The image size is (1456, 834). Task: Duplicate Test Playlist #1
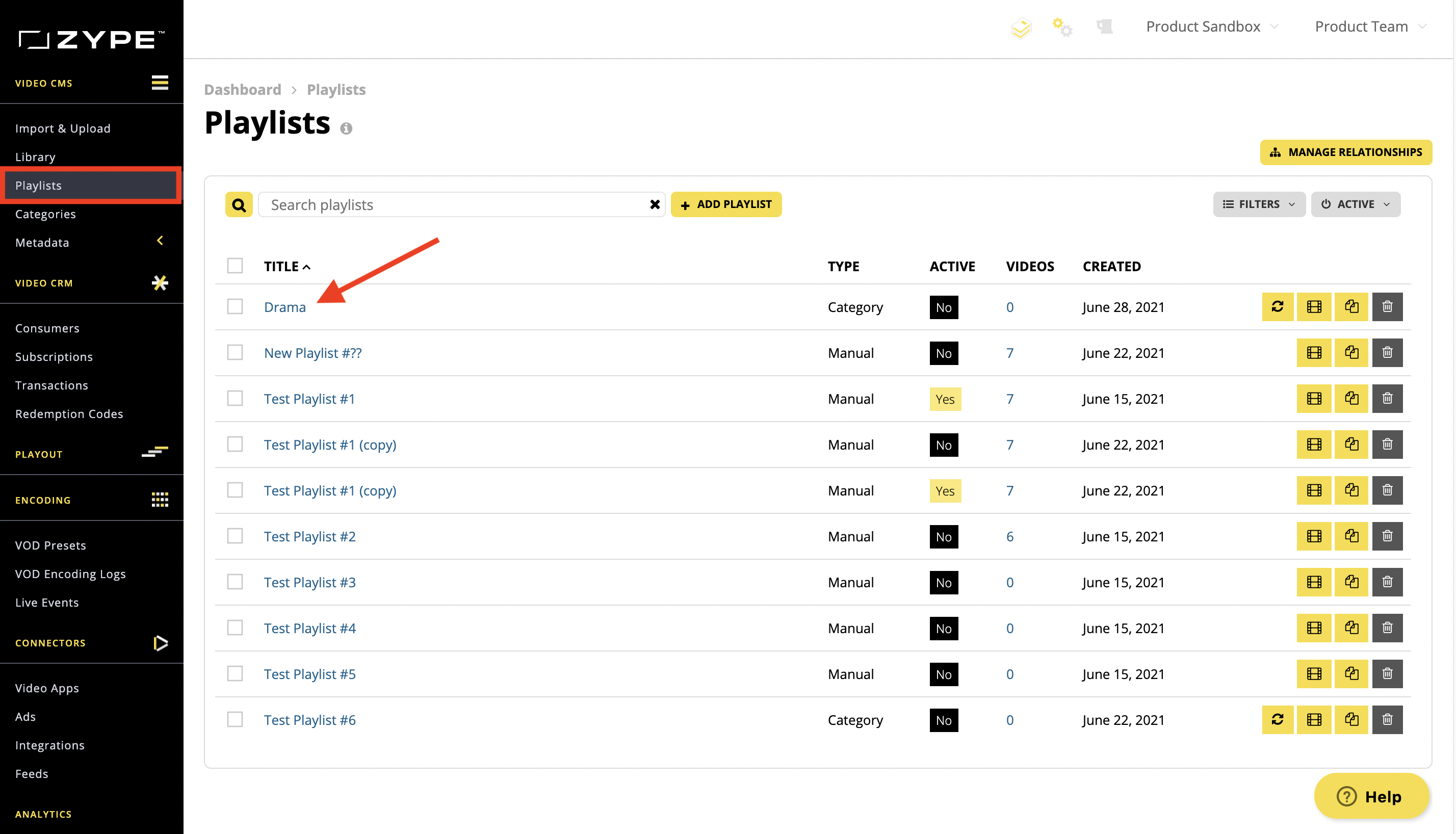1351,399
